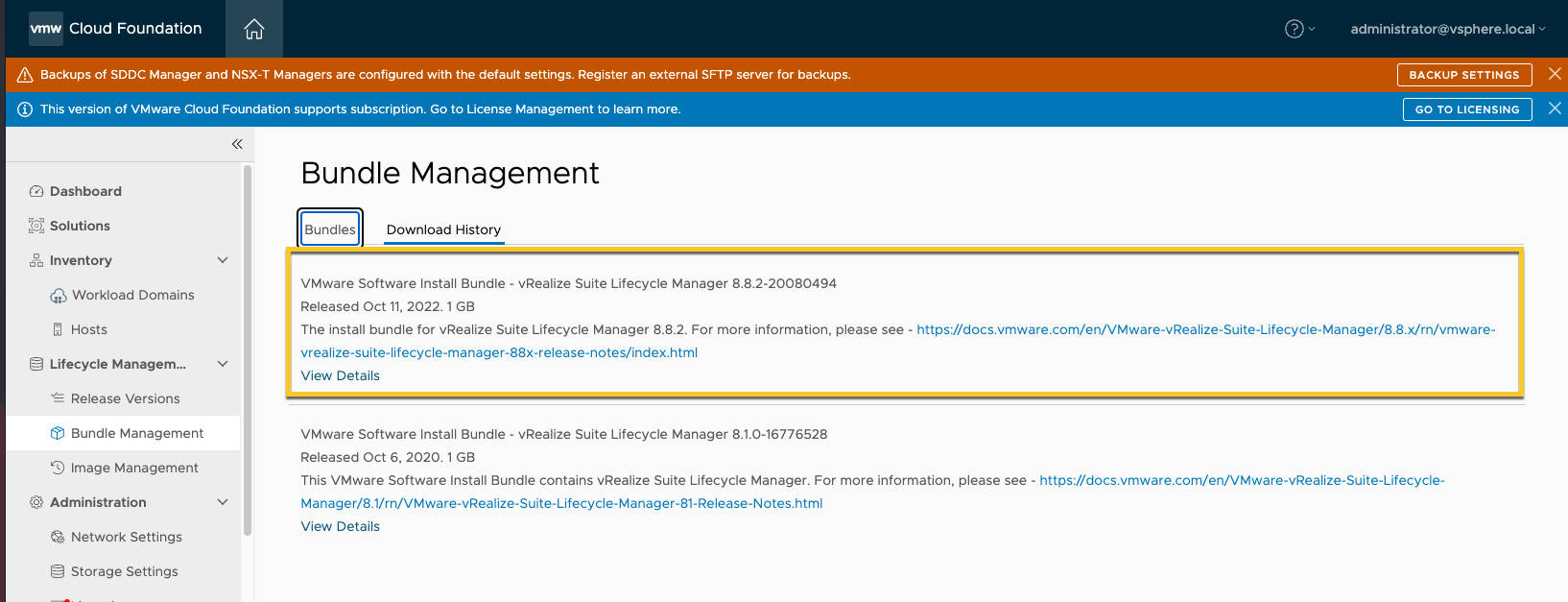Collapse the Inventory section chevron
The width and height of the screenshot is (1568, 602).
223,260
